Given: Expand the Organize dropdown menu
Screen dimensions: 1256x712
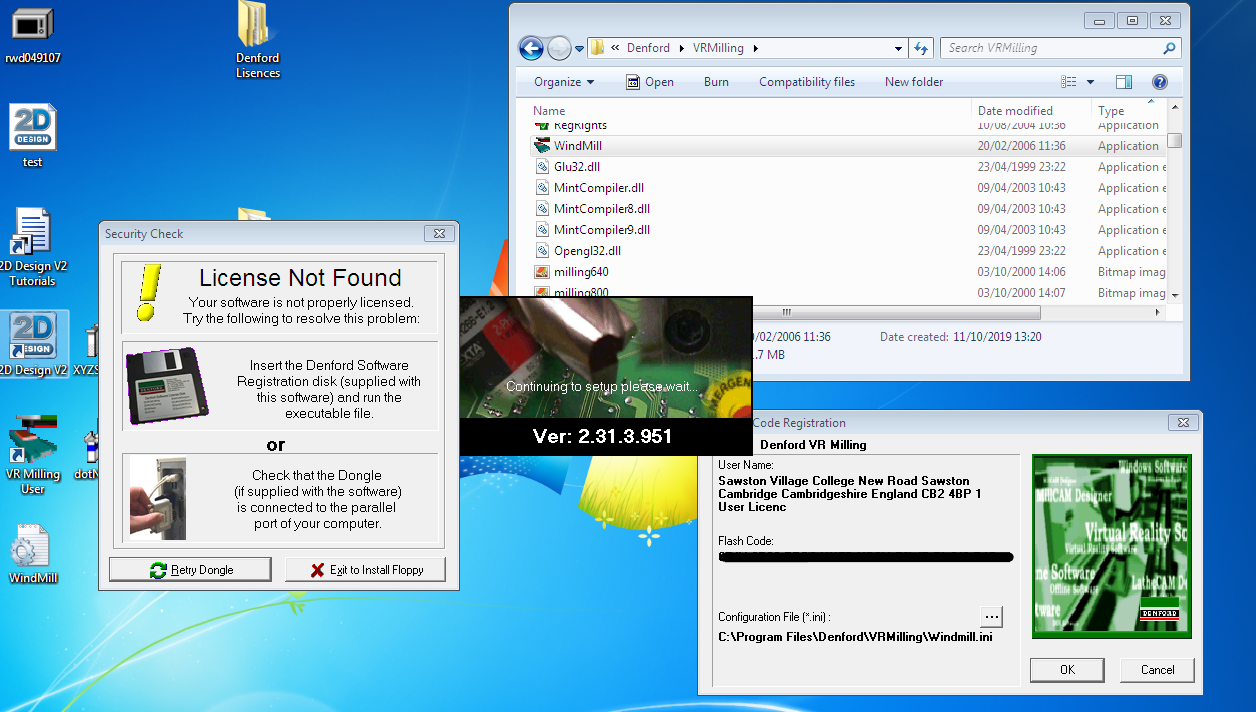Looking at the screenshot, I should (x=564, y=82).
